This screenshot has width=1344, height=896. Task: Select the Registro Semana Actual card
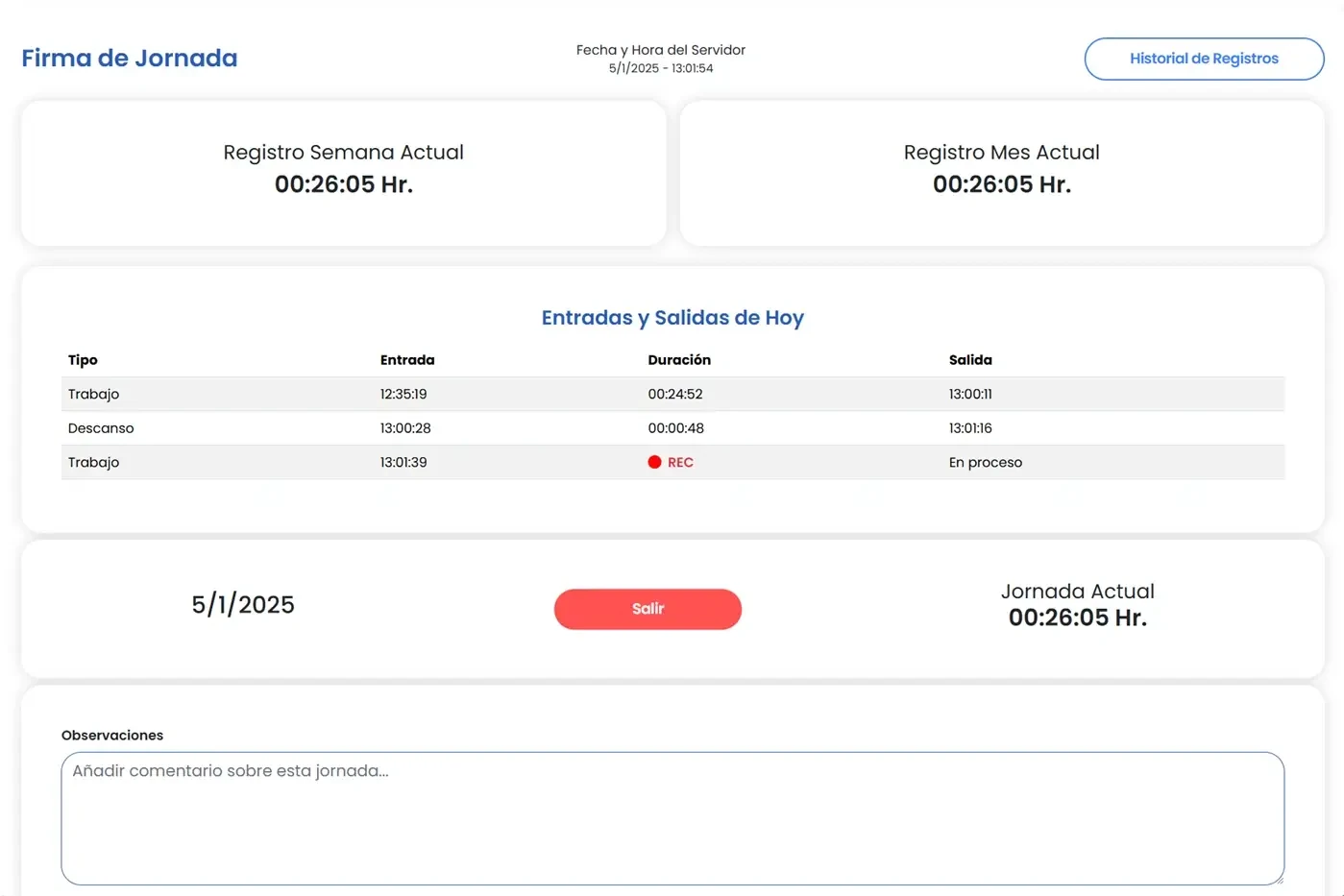[343, 172]
